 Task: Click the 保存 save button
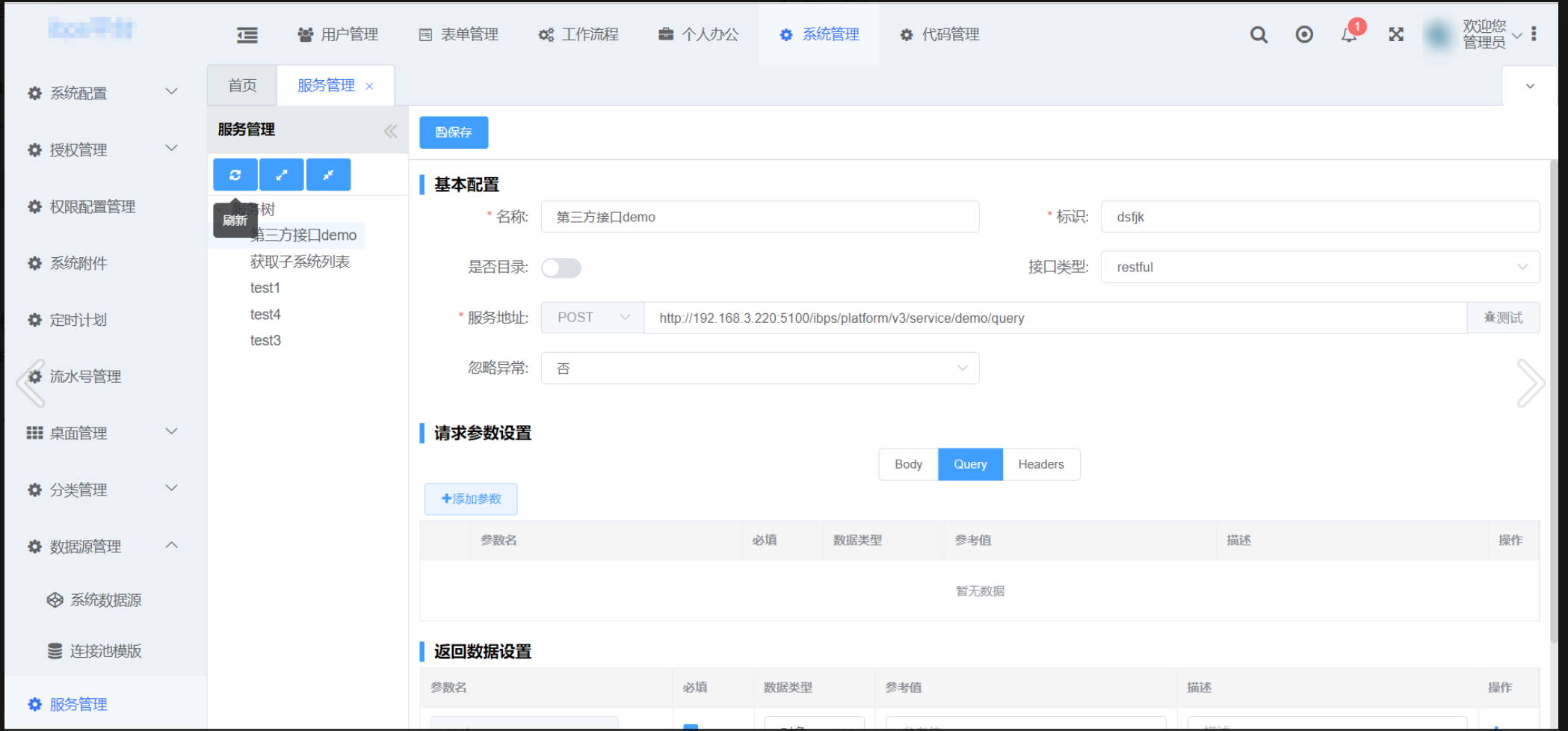[x=454, y=132]
